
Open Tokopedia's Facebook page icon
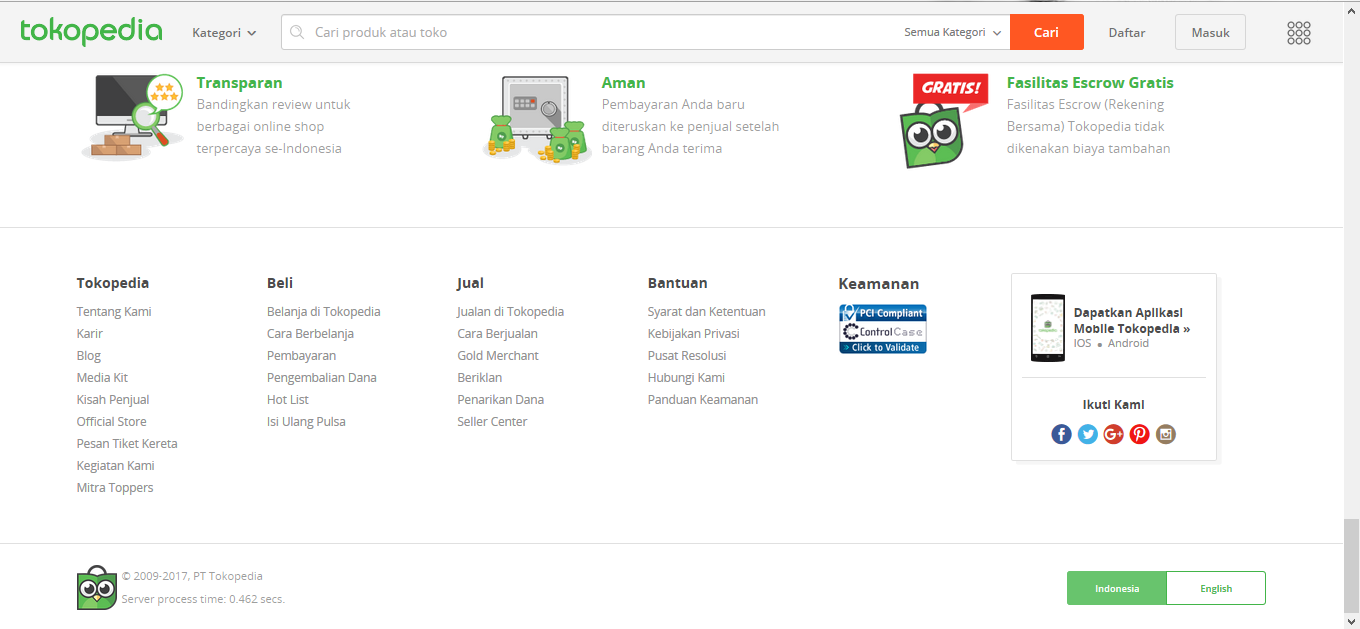1061,434
